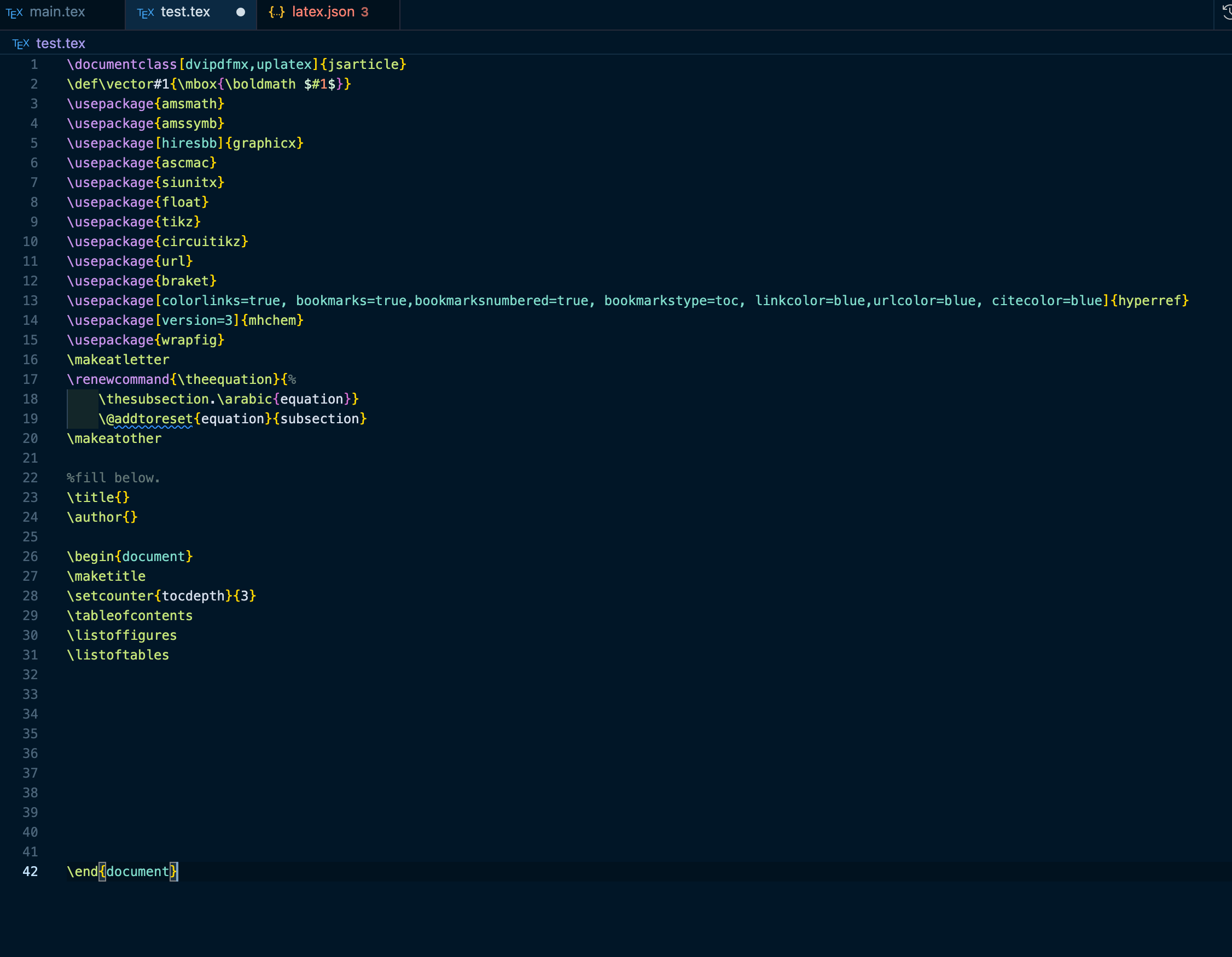
Task: Click line number 42 in the gutter
Action: click(31, 871)
